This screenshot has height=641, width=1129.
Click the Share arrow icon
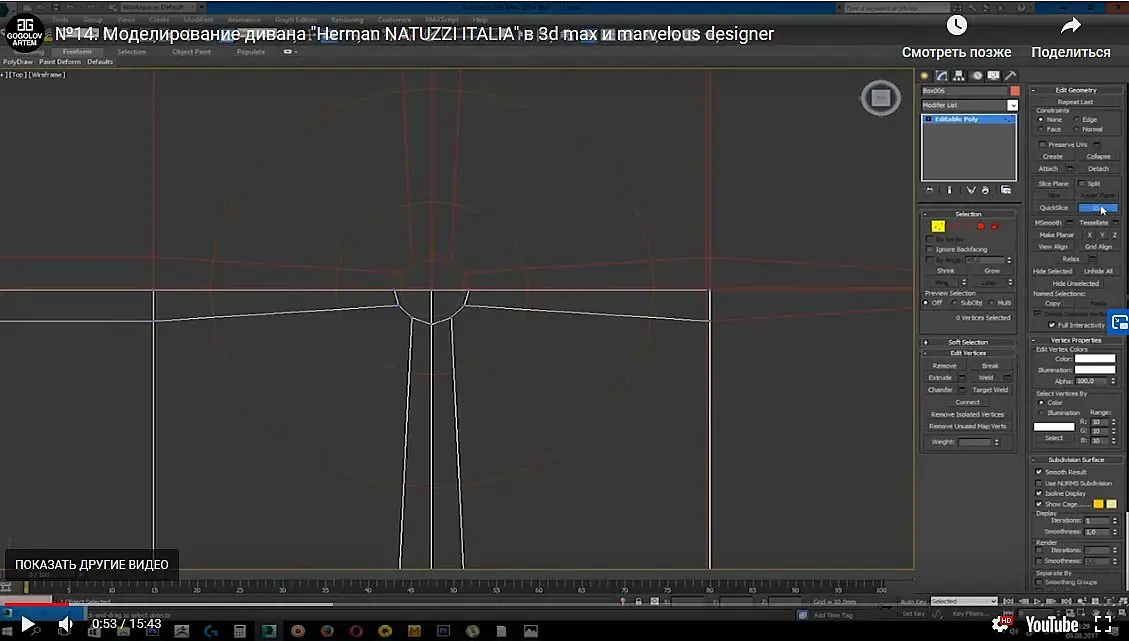(x=1071, y=26)
